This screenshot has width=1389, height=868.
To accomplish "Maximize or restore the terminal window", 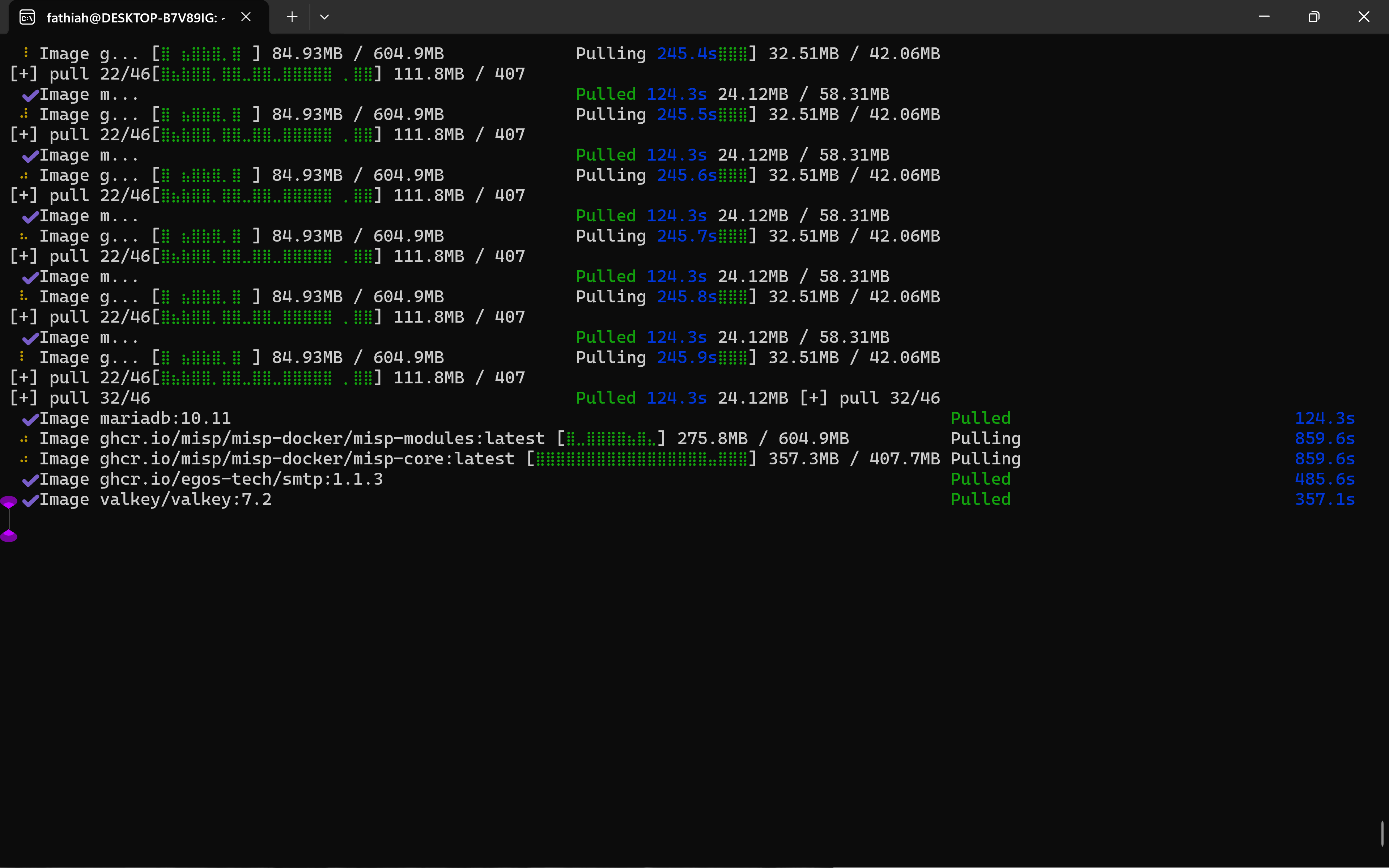I will 1314,17.
